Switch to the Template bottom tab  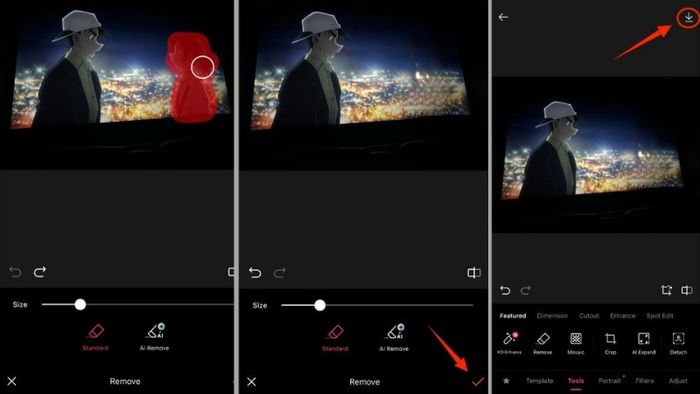click(x=539, y=381)
